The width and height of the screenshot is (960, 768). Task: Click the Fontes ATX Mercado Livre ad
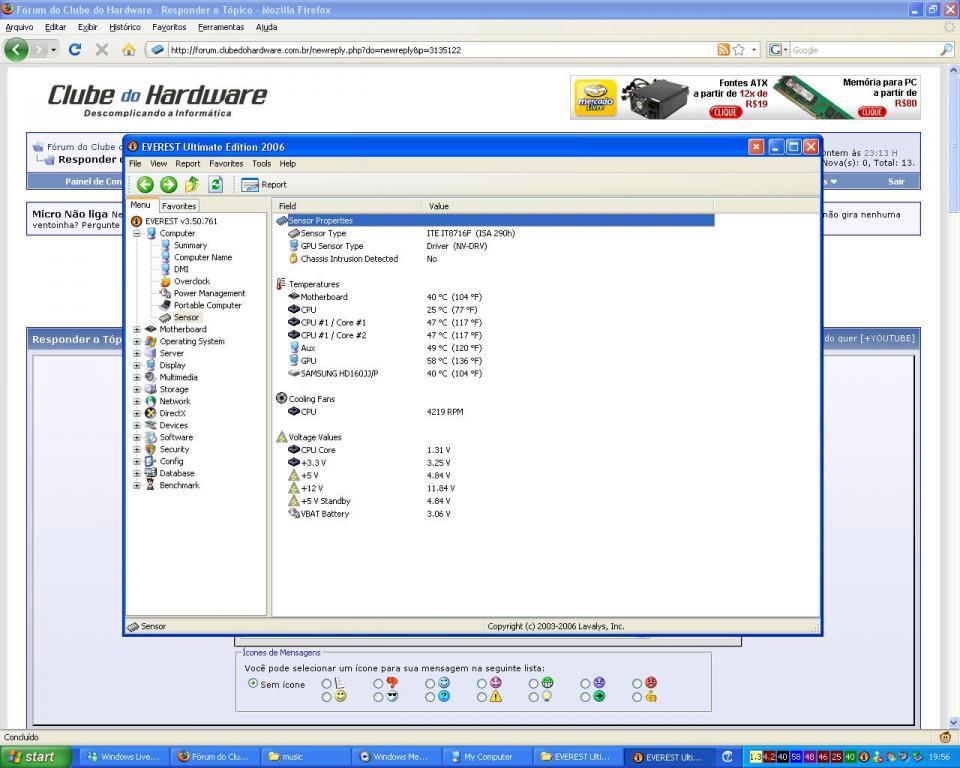click(672, 97)
